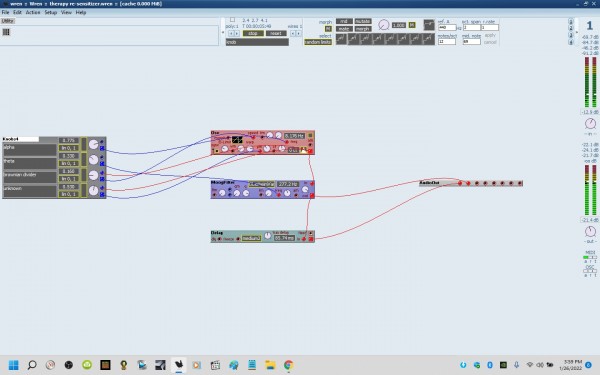
Task: Open the filter type selector on MoogFilter module
Action: [x=261, y=184]
